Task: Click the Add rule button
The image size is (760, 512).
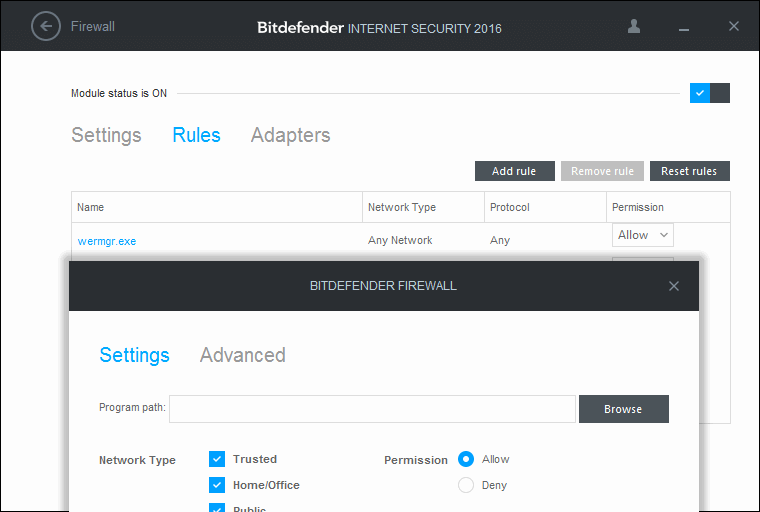Action: pyautogui.click(x=514, y=171)
